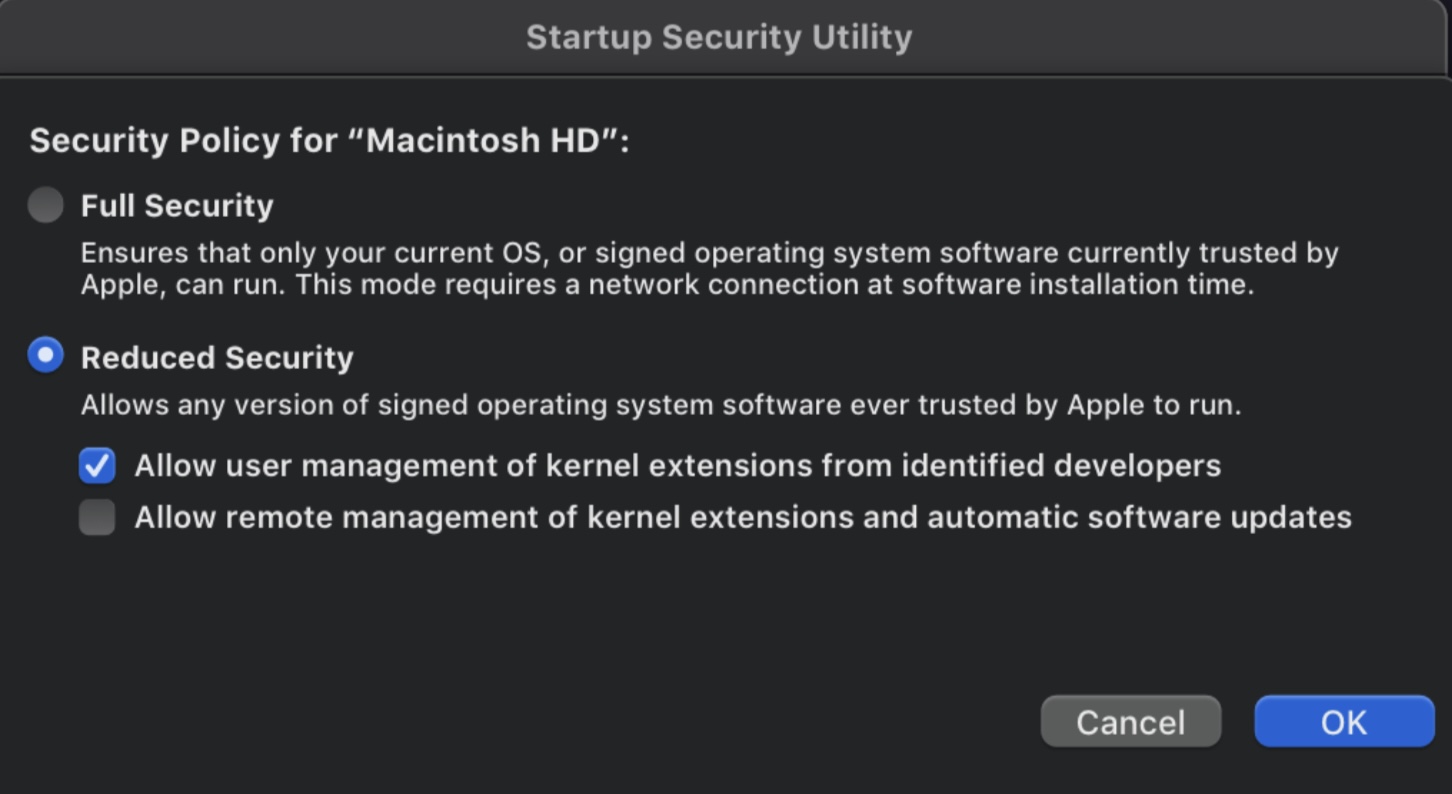Image resolution: width=1452 pixels, height=794 pixels.
Task: Click the Startup Security Utility title bar
Action: pos(718,38)
